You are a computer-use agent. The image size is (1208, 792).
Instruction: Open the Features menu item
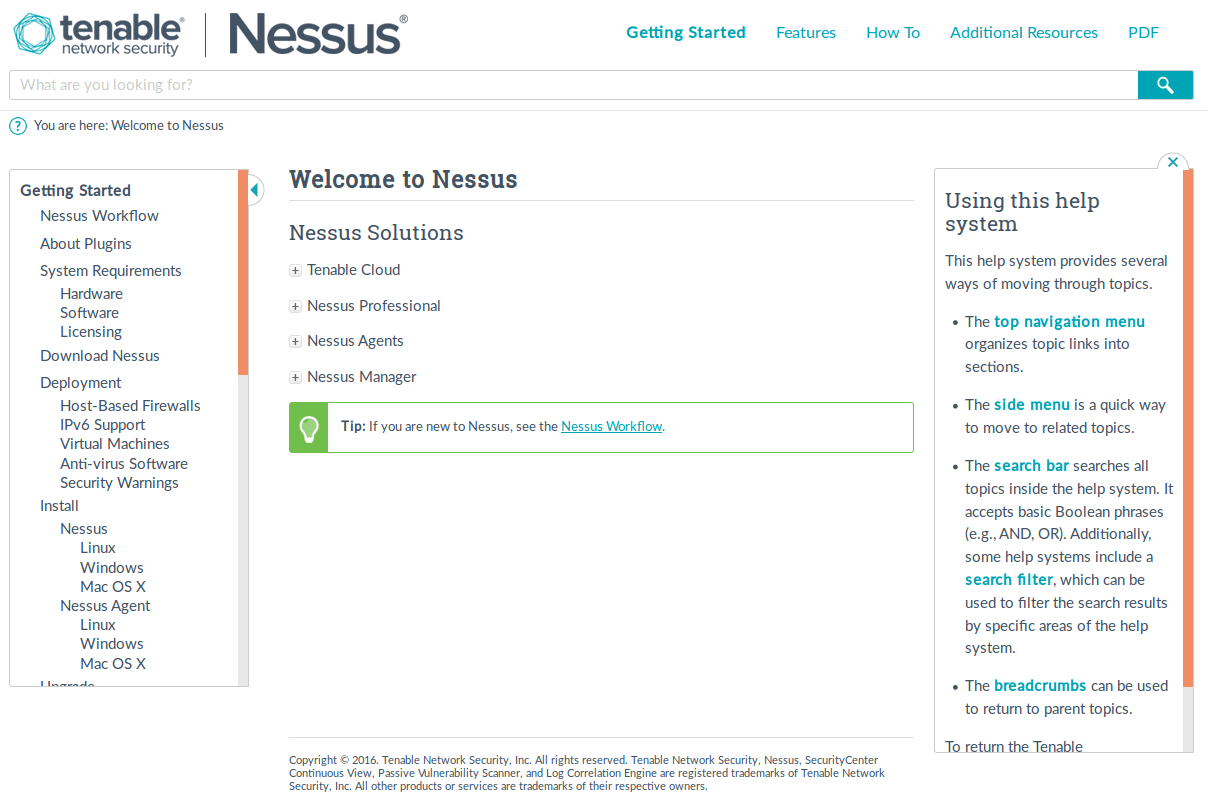coord(806,32)
